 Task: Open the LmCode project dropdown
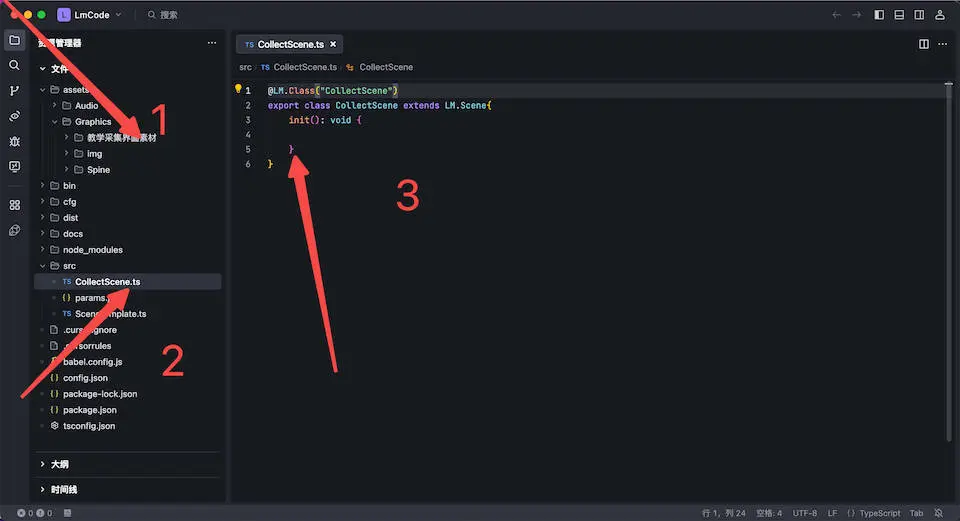pos(89,15)
